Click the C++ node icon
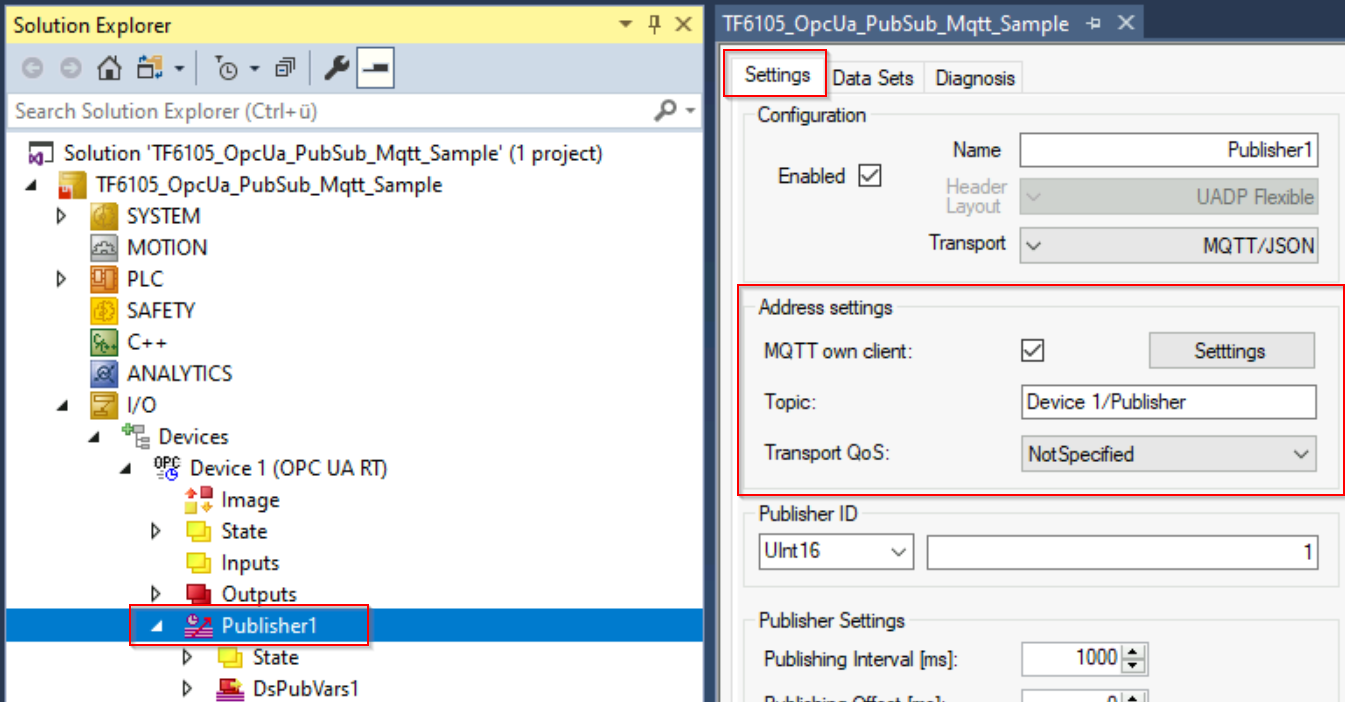Viewport: 1345px width, 702px height. coord(104,342)
